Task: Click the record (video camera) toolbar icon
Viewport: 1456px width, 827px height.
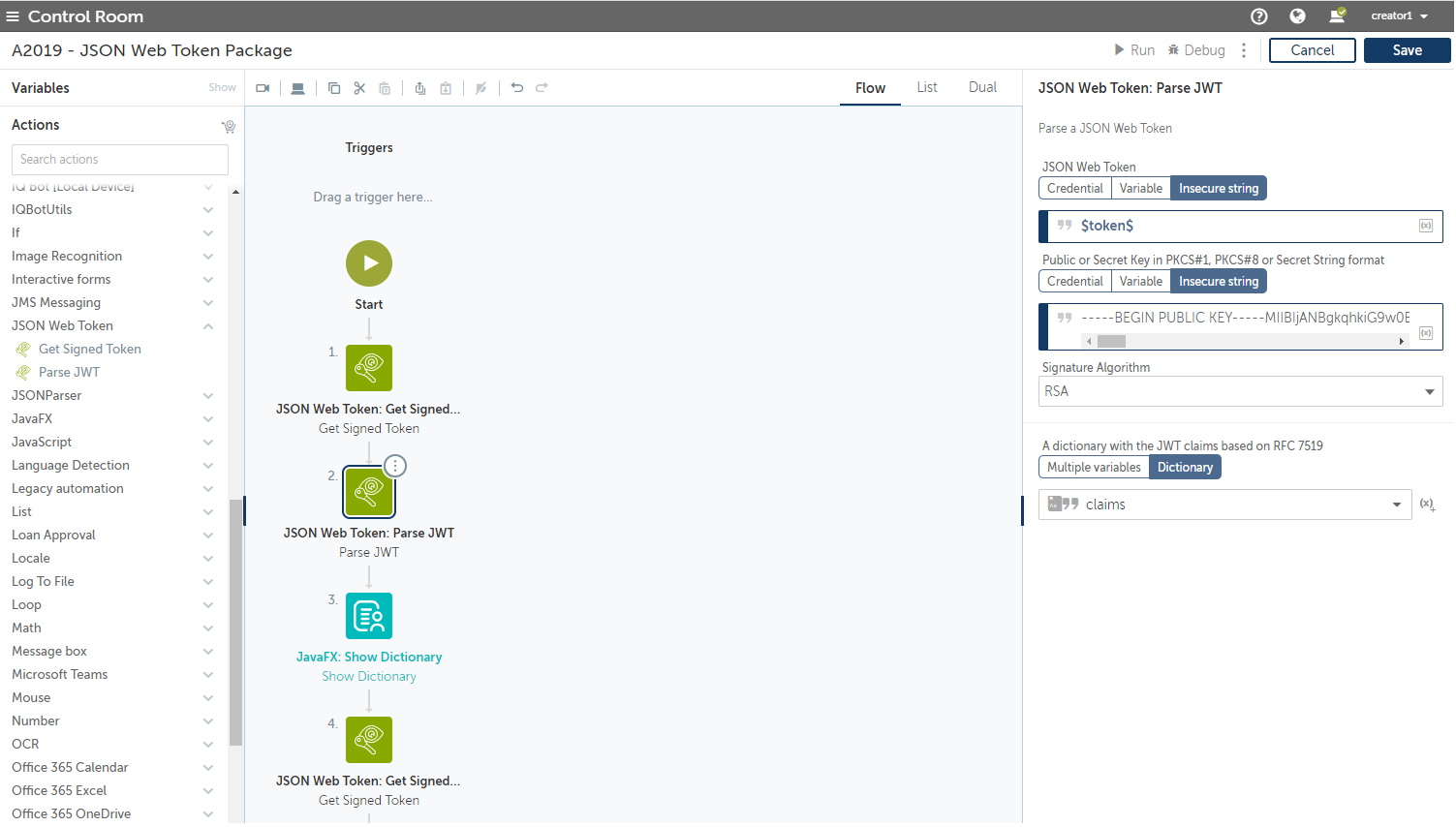Action: click(x=263, y=88)
